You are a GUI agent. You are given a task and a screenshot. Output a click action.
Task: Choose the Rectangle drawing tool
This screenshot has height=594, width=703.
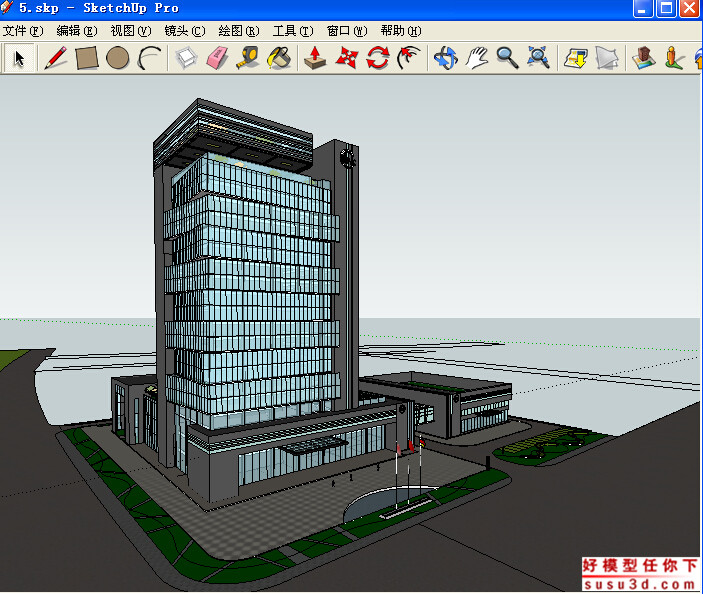87,58
